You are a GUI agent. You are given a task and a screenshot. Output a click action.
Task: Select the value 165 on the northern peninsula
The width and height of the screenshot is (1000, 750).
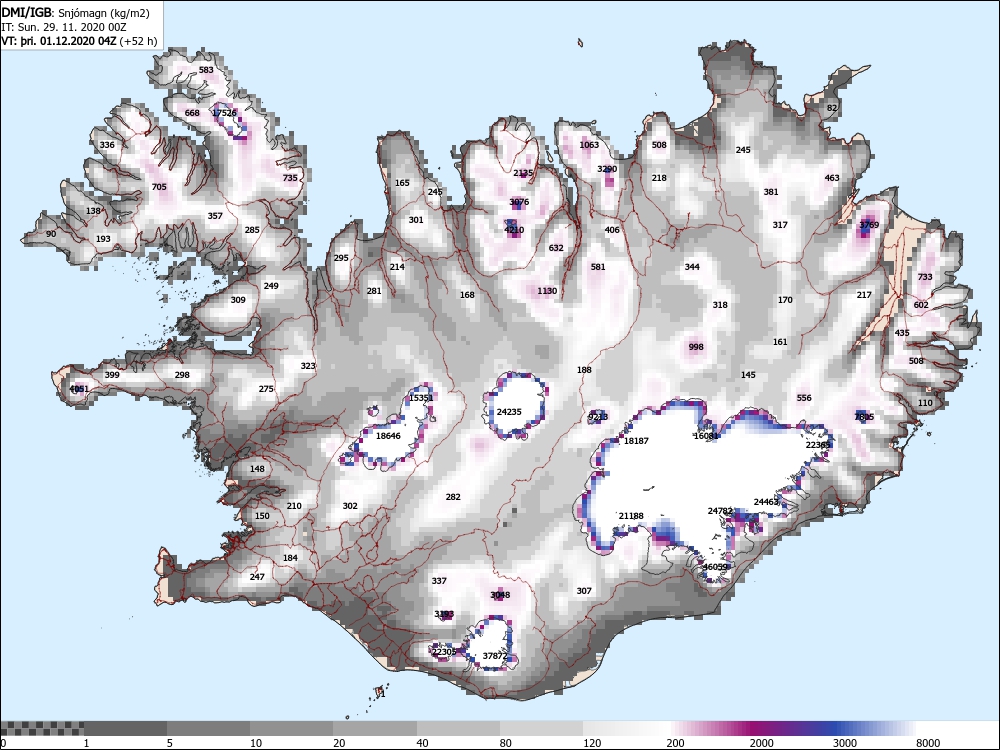(x=402, y=183)
